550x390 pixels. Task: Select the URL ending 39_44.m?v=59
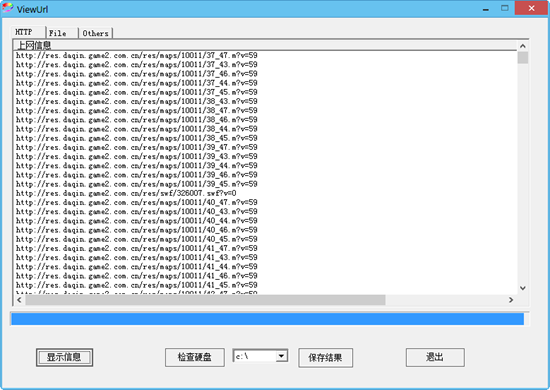coord(136,166)
